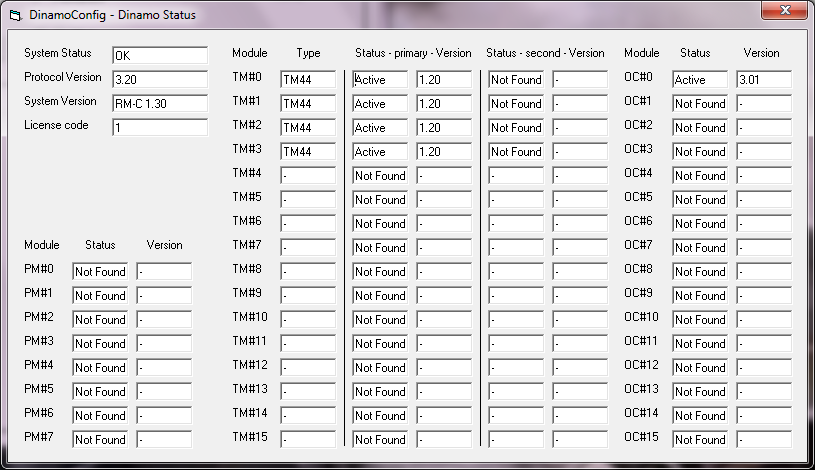Click the TM#4 primary status field
The height and width of the screenshot is (470, 815).
380,176
